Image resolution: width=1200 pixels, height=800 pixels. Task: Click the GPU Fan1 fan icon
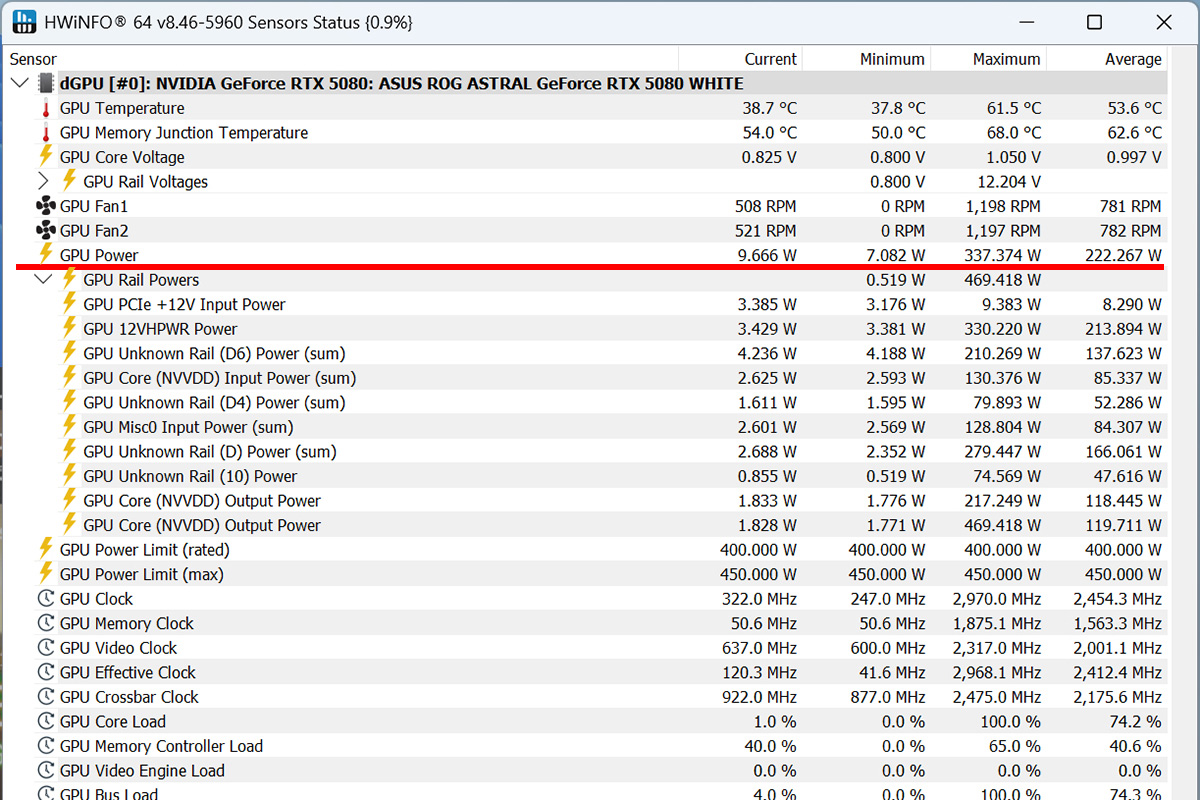(x=45, y=206)
